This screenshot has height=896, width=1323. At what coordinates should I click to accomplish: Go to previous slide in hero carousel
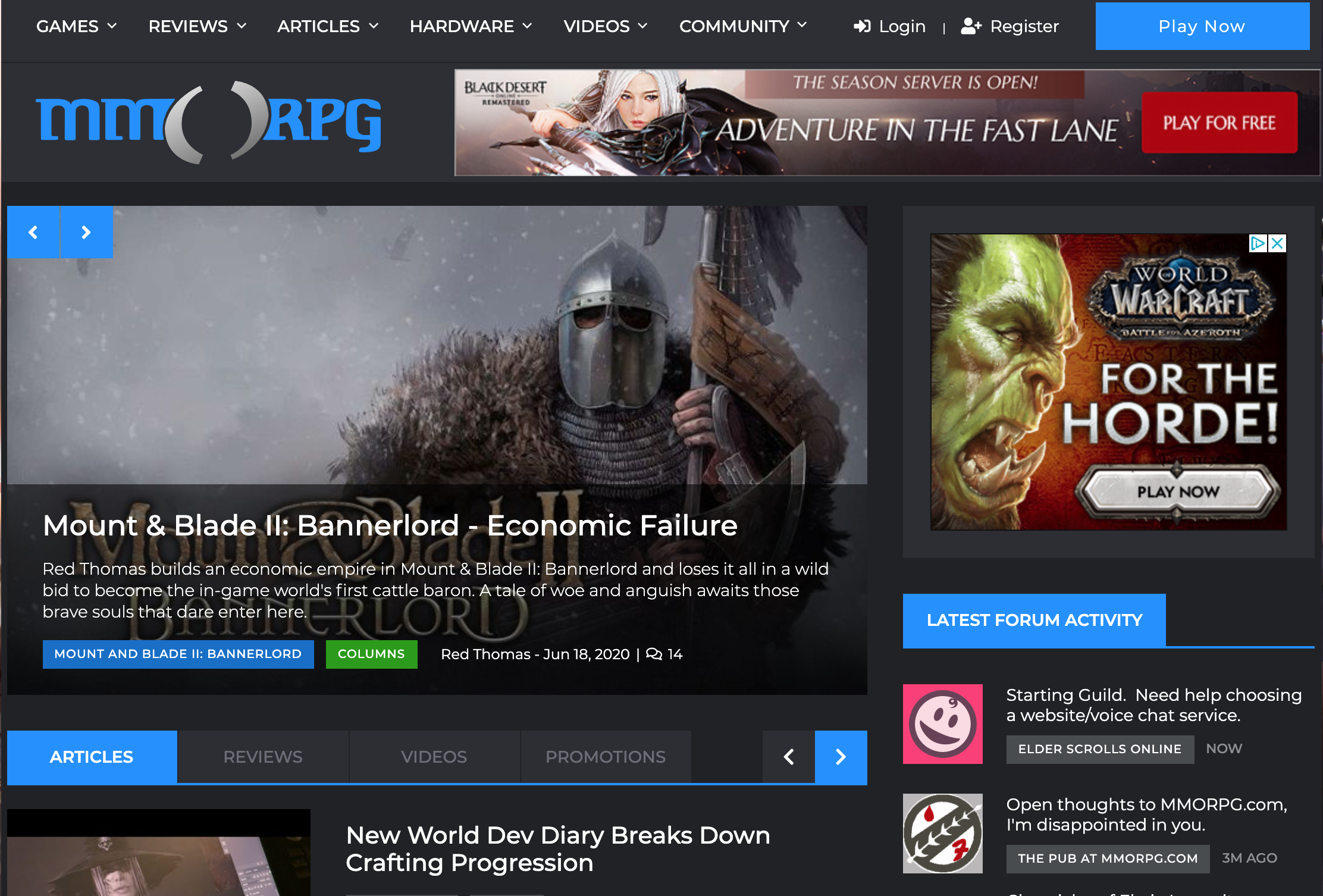pos(33,232)
